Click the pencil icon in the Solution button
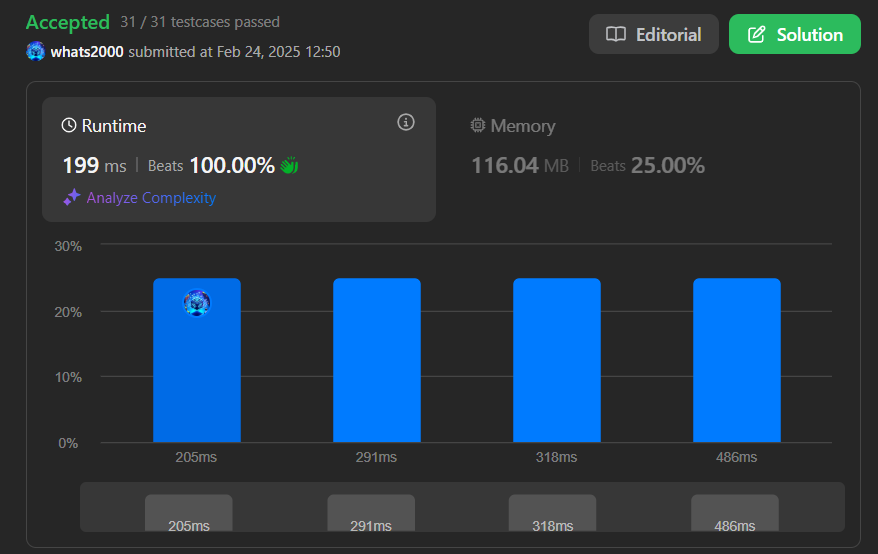This screenshot has height=554, width=878. (757, 35)
